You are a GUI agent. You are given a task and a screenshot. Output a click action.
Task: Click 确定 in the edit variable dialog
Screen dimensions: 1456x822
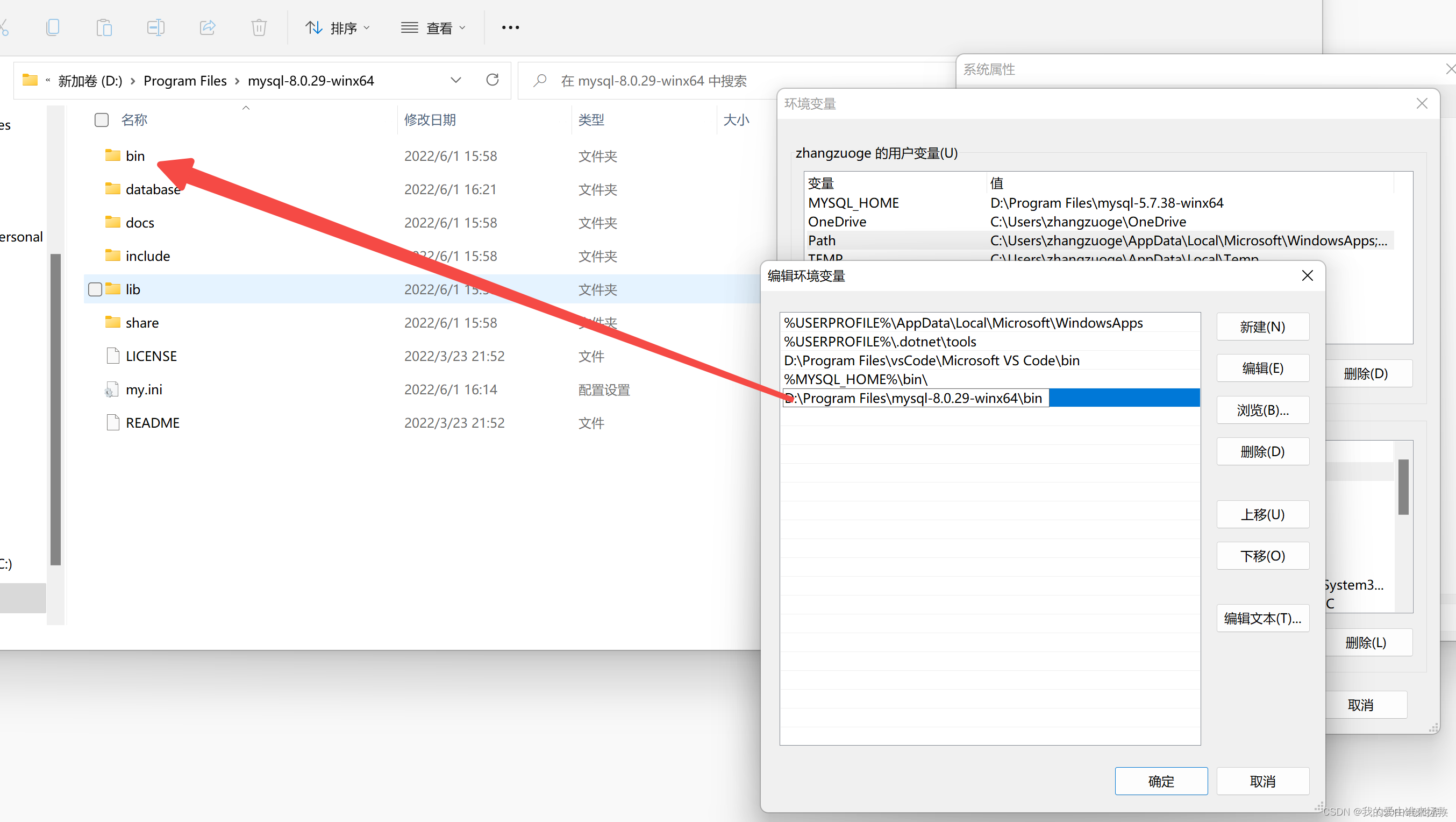click(1161, 781)
